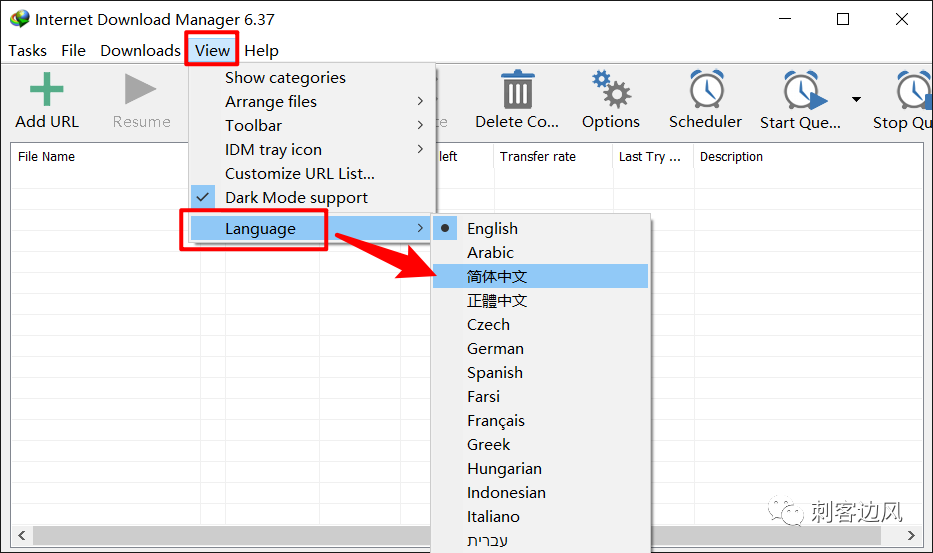The width and height of the screenshot is (933, 553).
Task: Click the Add URL label
Action: (x=46, y=121)
